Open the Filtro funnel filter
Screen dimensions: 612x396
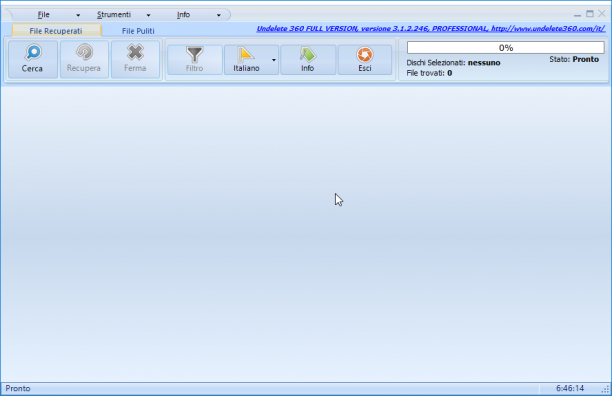click(x=194, y=60)
